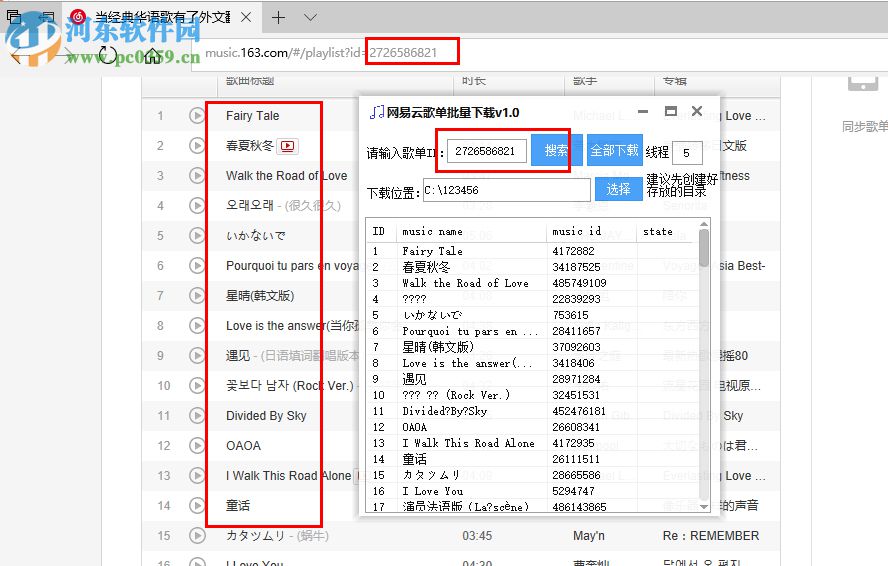Focus the 歌单ID input field
Image resolution: width=888 pixels, height=566 pixels.
[x=486, y=151]
